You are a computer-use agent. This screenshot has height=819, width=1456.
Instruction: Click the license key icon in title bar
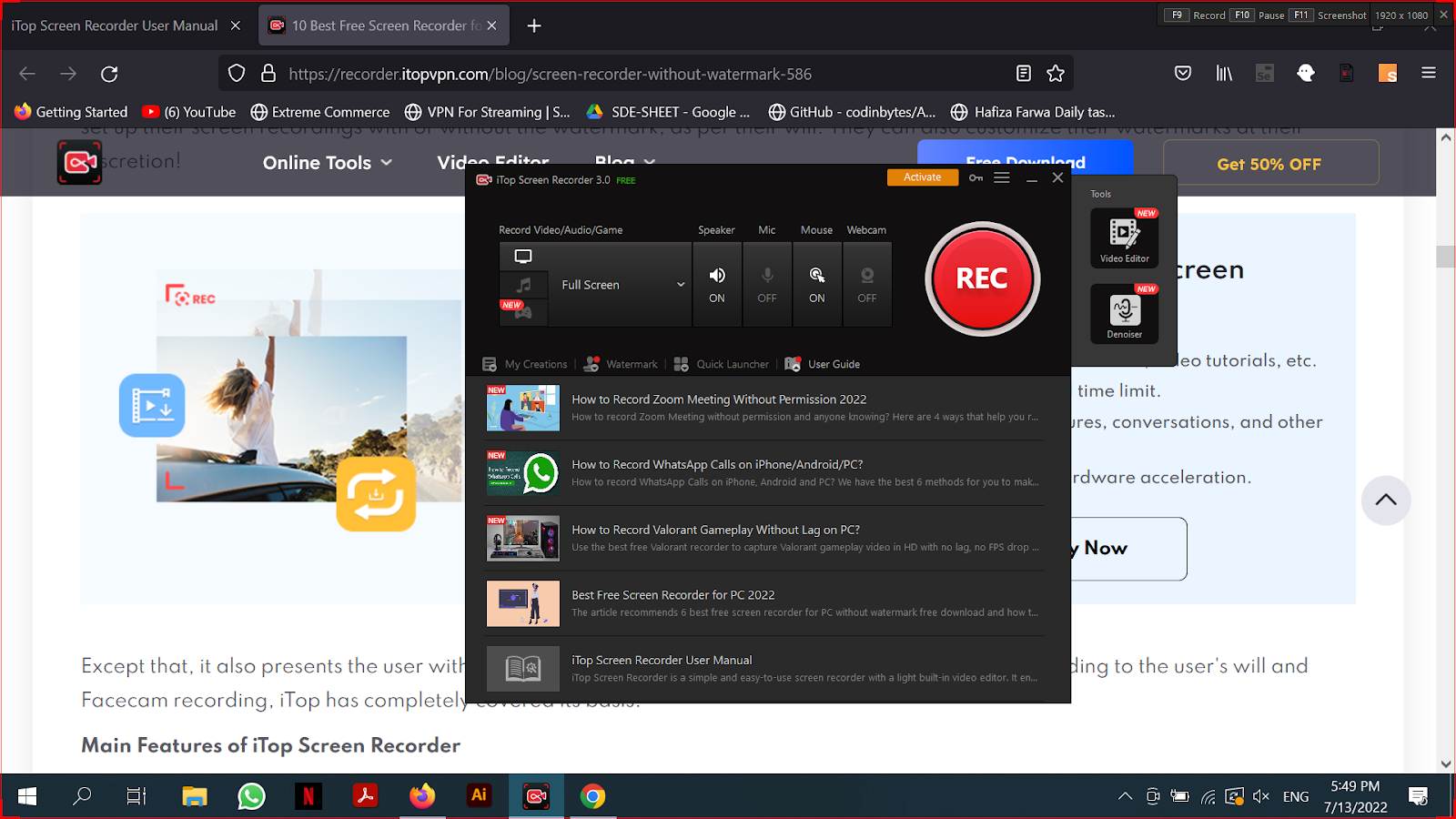tap(976, 178)
